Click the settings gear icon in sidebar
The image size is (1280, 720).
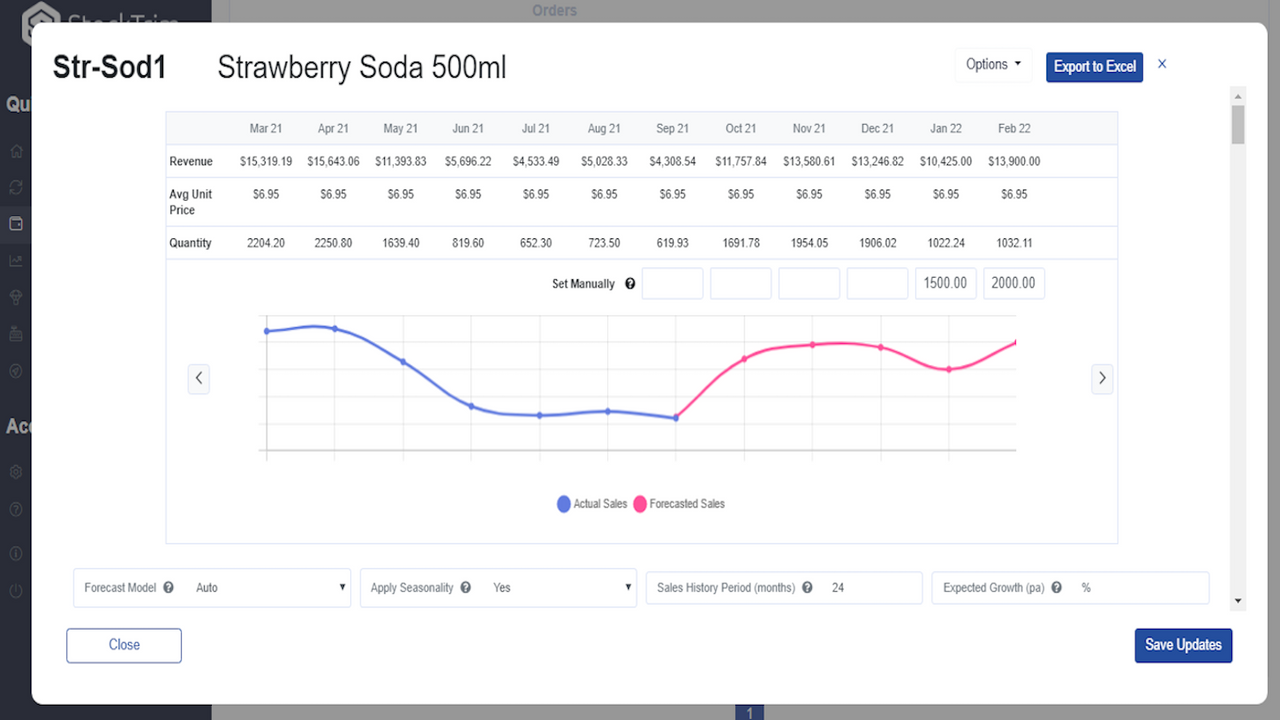[x=15, y=471]
